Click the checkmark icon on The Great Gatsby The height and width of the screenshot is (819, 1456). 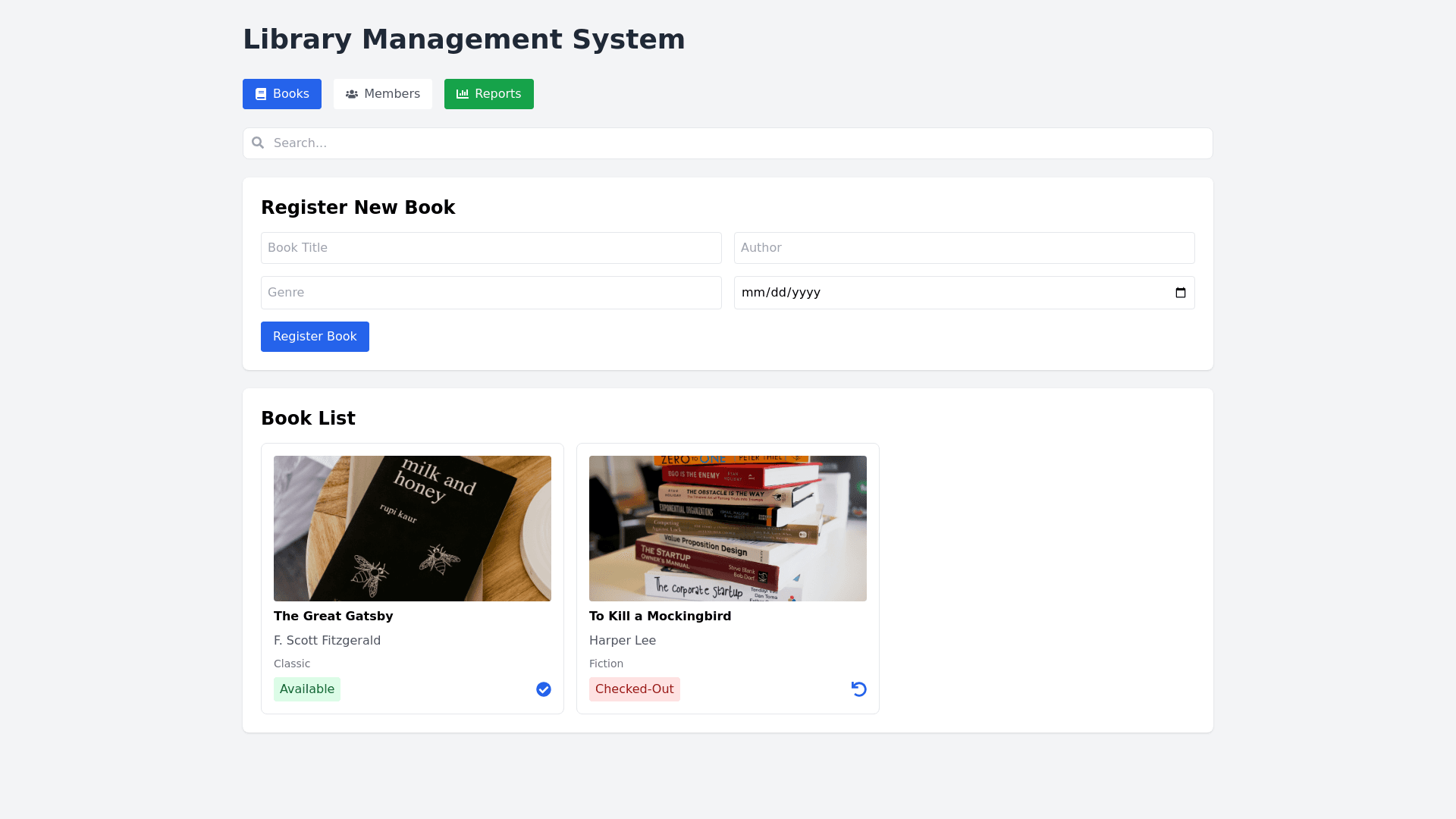point(544,689)
